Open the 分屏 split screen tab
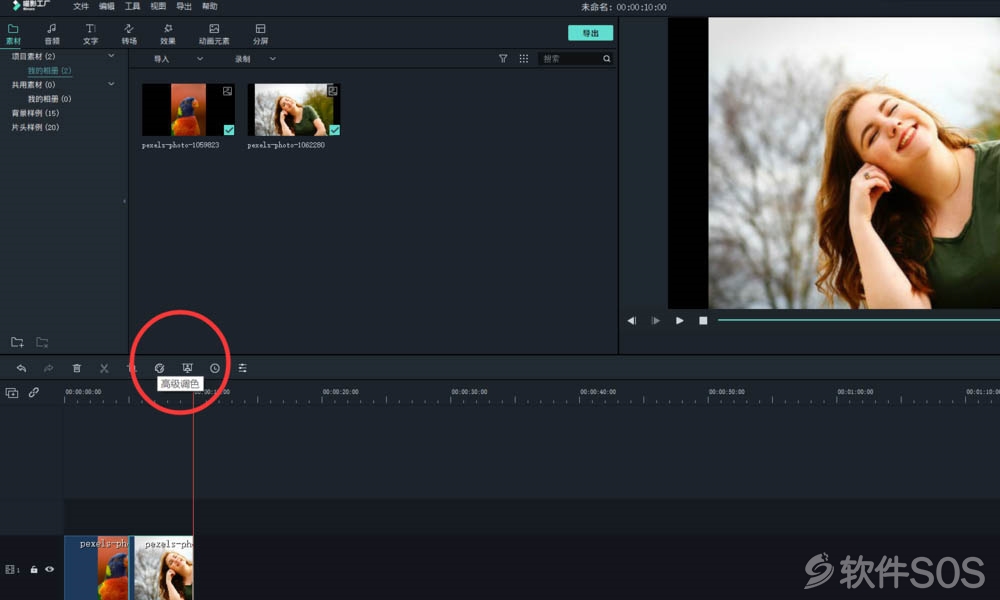 pyautogui.click(x=260, y=34)
